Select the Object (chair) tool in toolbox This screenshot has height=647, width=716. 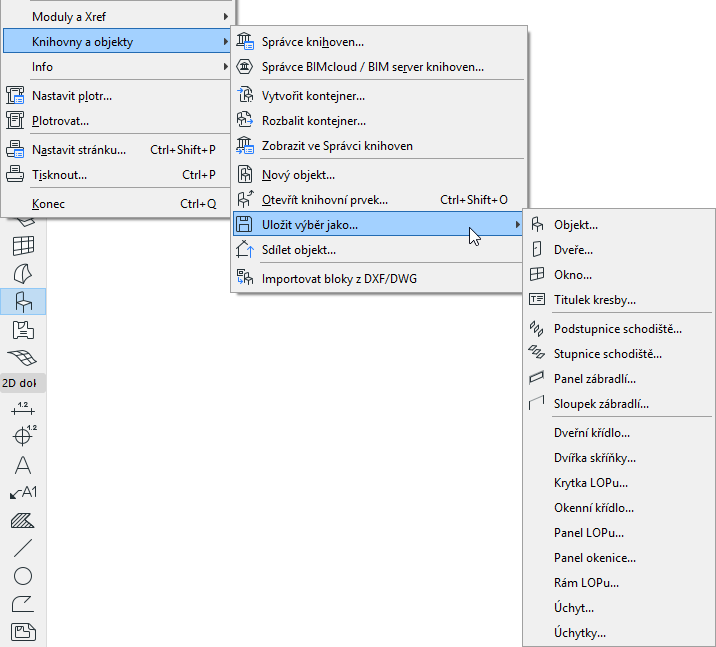pyautogui.click(x=23, y=302)
